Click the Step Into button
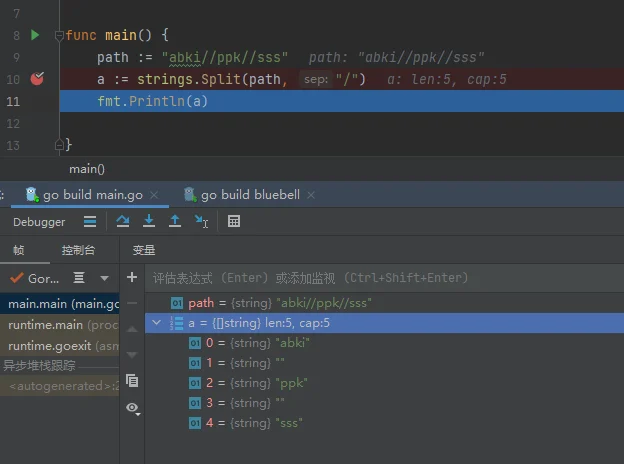The image size is (624, 464). (x=149, y=221)
